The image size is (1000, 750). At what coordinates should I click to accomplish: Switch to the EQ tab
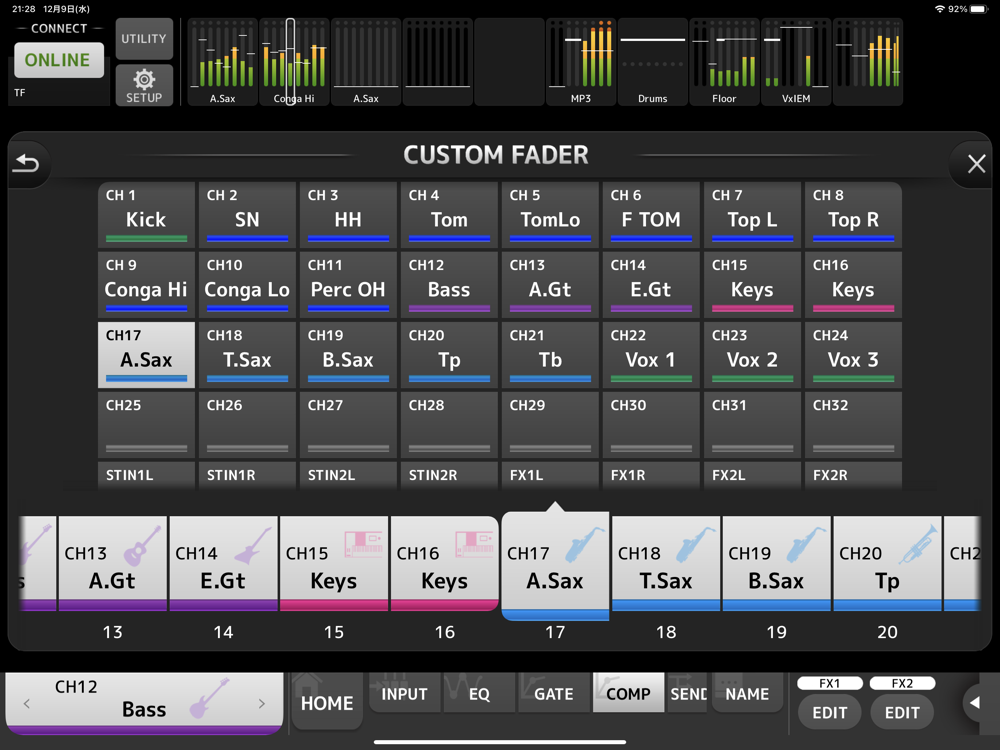pyautogui.click(x=479, y=694)
